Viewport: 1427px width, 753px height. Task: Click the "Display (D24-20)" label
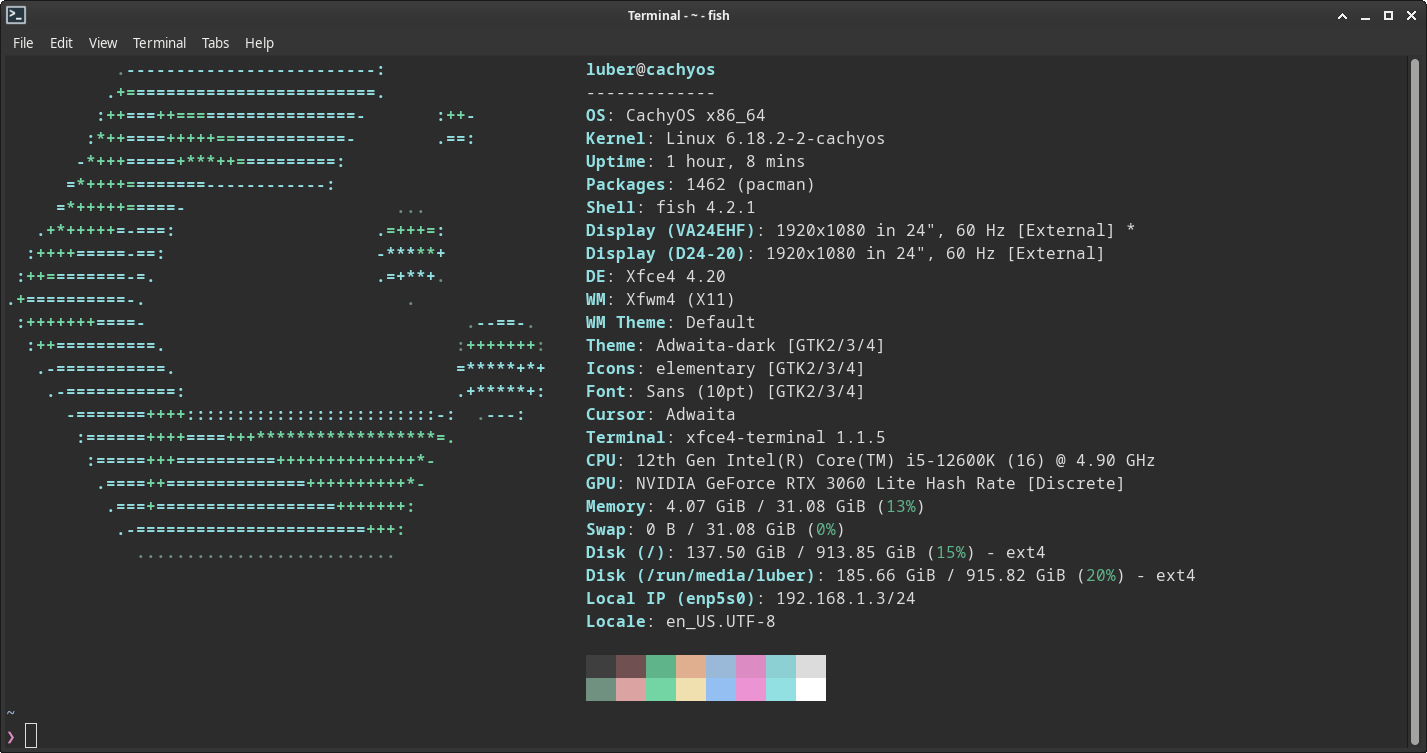pyautogui.click(x=666, y=254)
